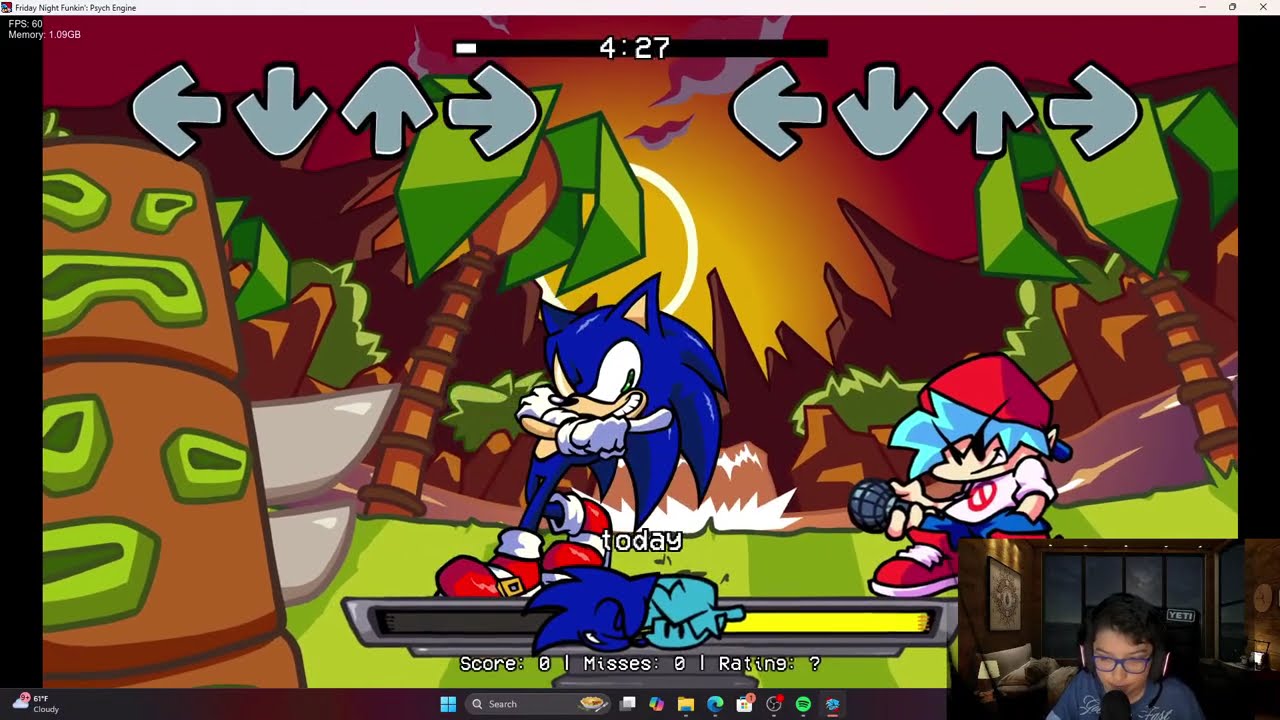Close the Friday Night Funkin' window

click(1263, 7)
